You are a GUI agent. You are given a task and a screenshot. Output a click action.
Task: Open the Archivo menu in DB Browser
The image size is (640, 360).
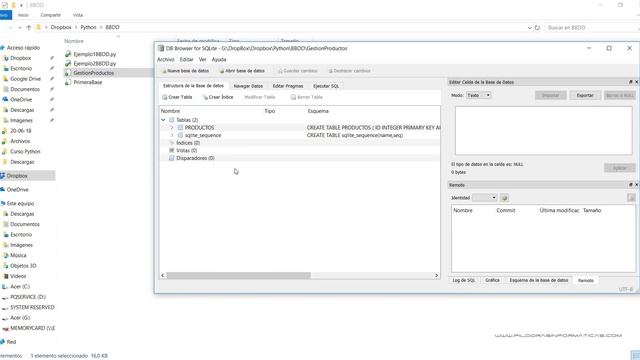166,60
